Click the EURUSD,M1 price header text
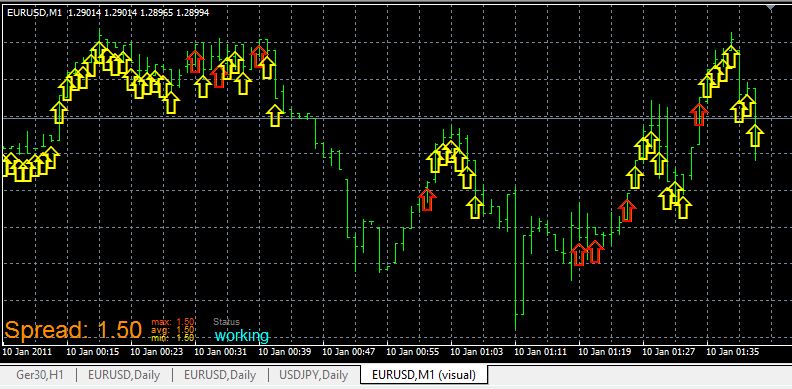The width and height of the screenshot is (792, 389). coord(108,13)
